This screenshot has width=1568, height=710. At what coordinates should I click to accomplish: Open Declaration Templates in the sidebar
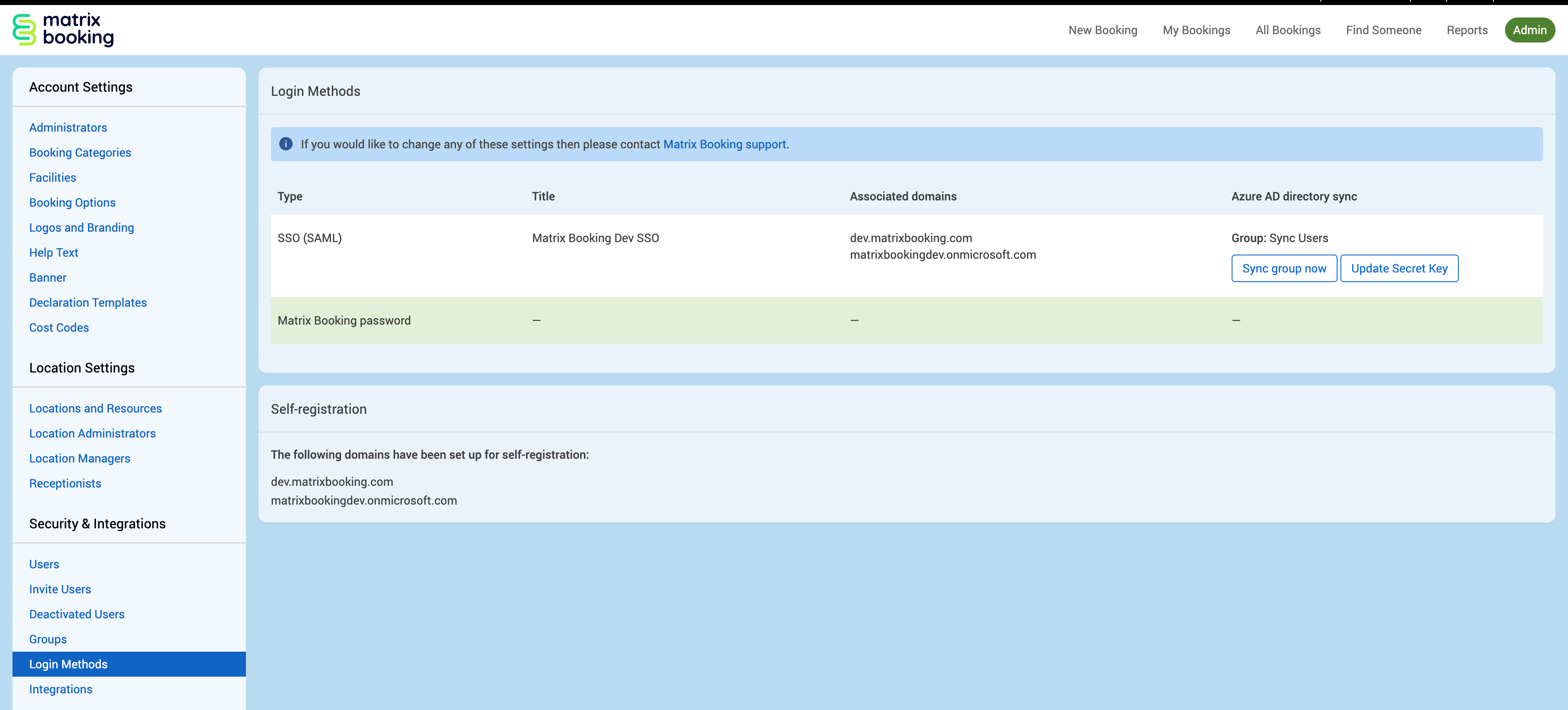[88, 302]
